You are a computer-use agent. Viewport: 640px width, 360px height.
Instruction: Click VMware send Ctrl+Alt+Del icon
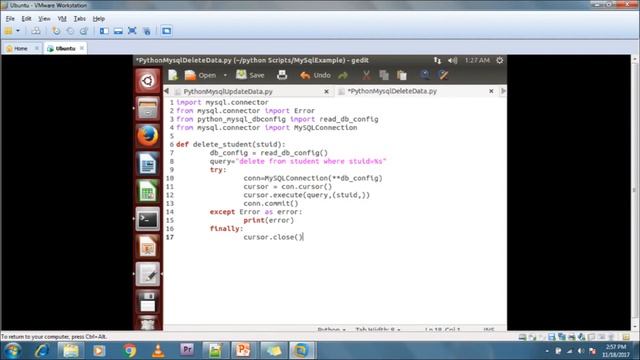pos(36,31)
